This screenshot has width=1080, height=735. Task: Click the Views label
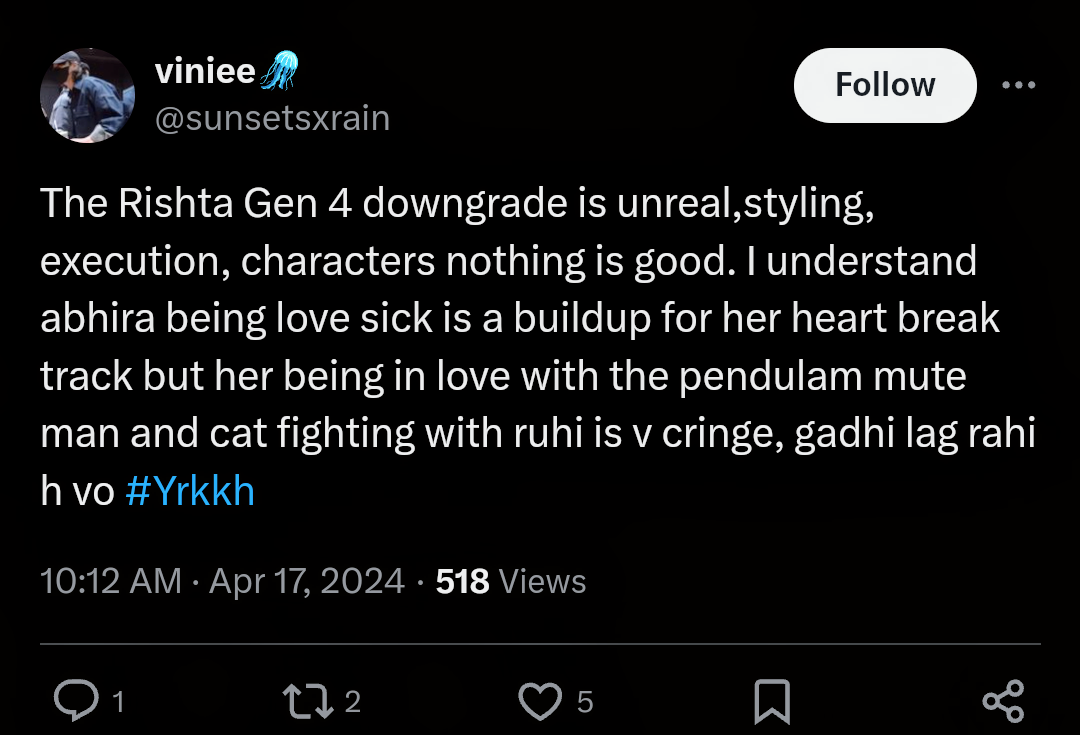pyautogui.click(x=542, y=581)
